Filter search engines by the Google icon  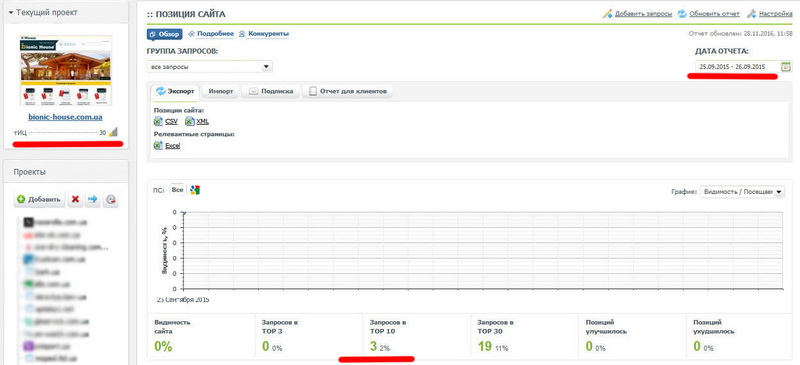[194, 190]
